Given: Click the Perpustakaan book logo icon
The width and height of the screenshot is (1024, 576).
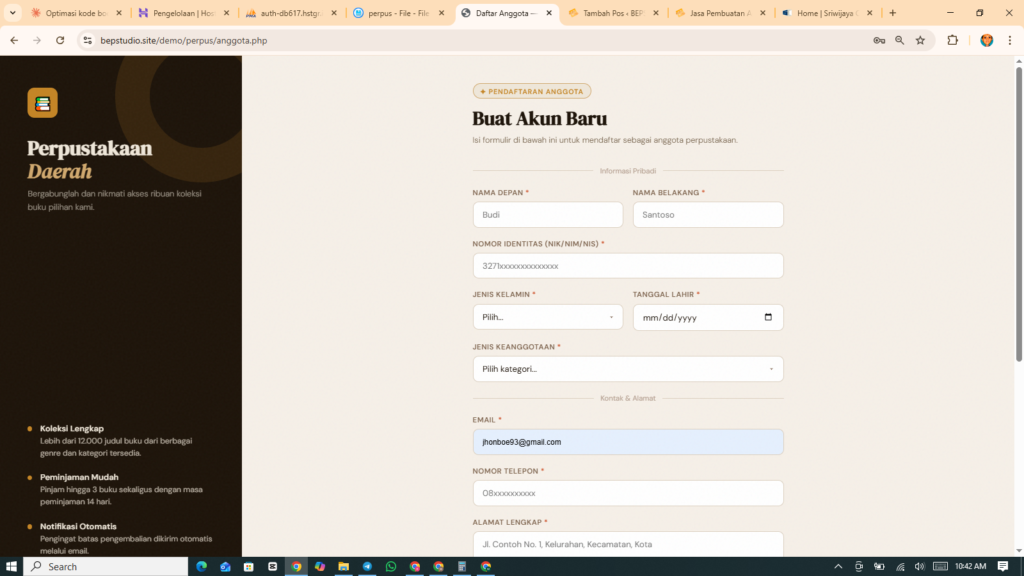Looking at the screenshot, I should pyautogui.click(x=43, y=103).
